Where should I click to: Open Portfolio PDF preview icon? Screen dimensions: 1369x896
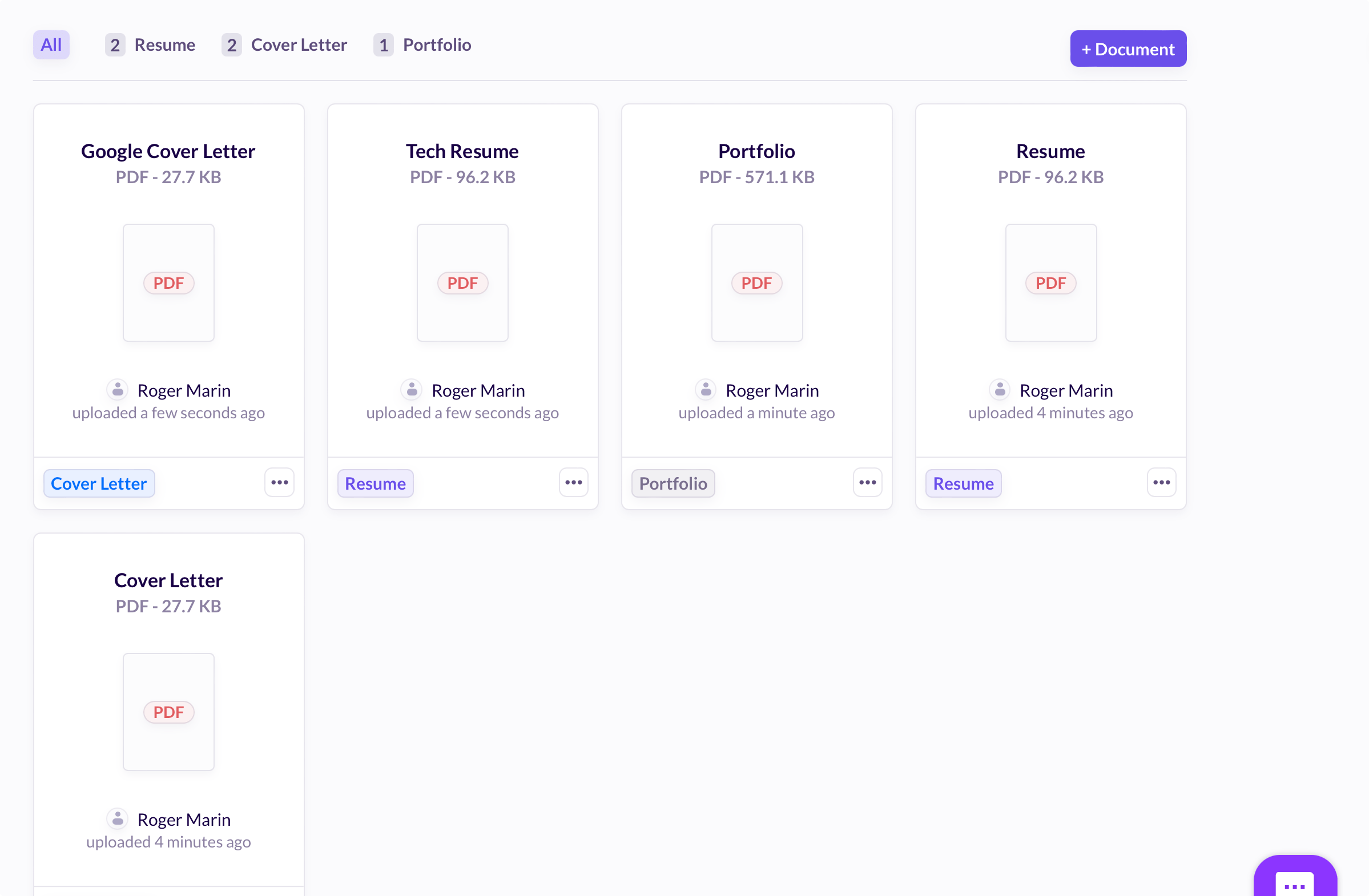pos(756,283)
